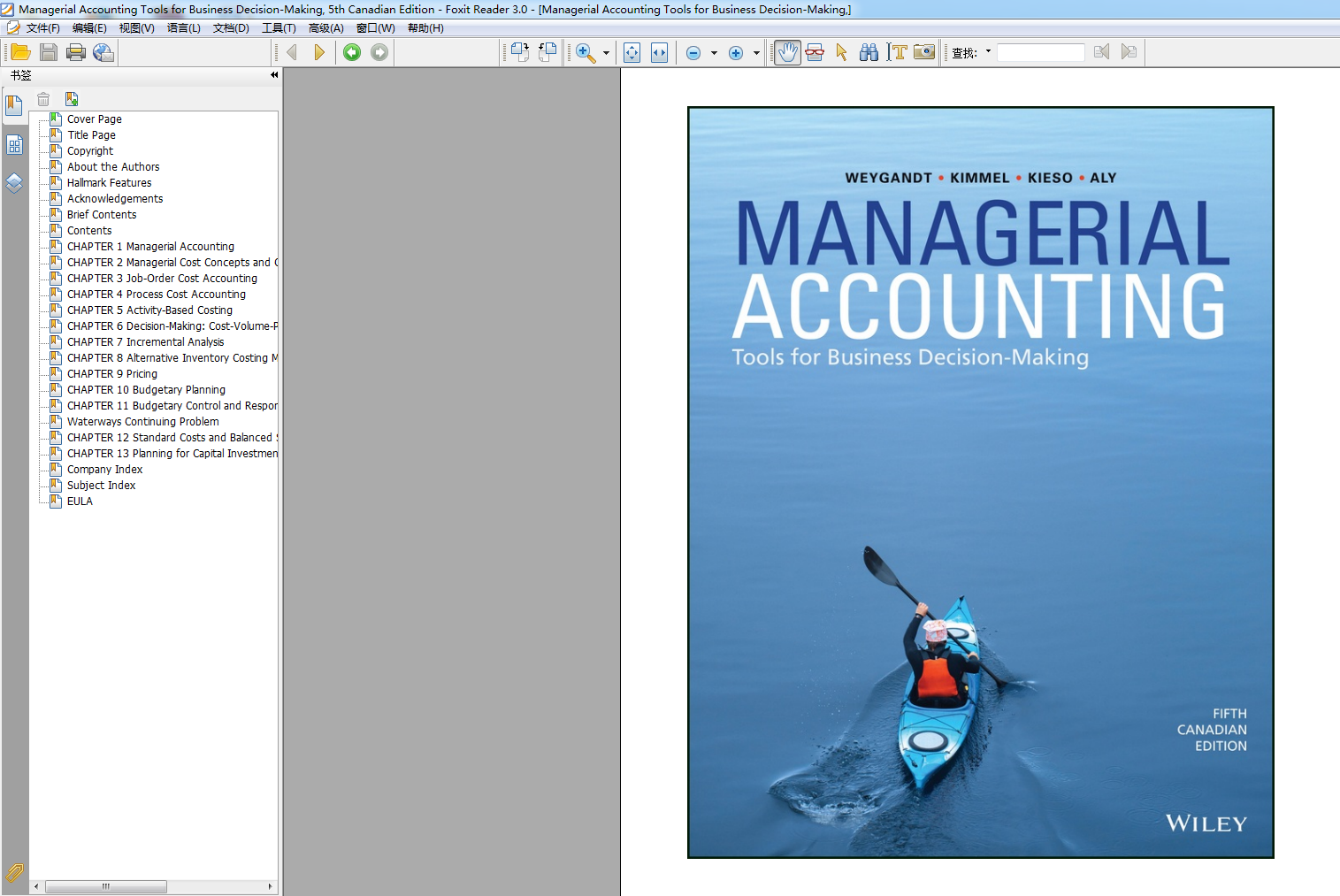This screenshot has height=896, width=1340.
Task: Go to previous page arrow
Action: coord(292,52)
